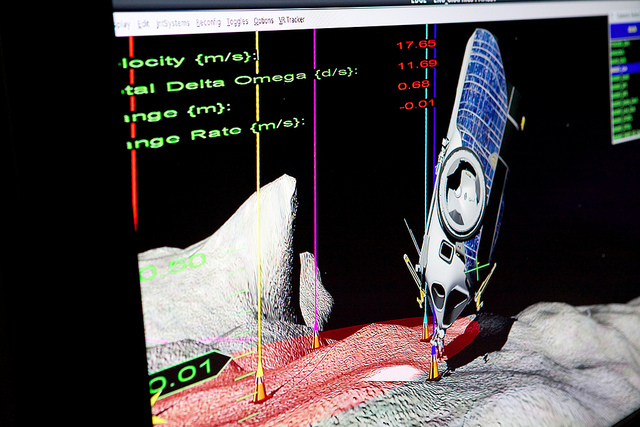Click the 17.65 velocity readout value

[x=415, y=46]
